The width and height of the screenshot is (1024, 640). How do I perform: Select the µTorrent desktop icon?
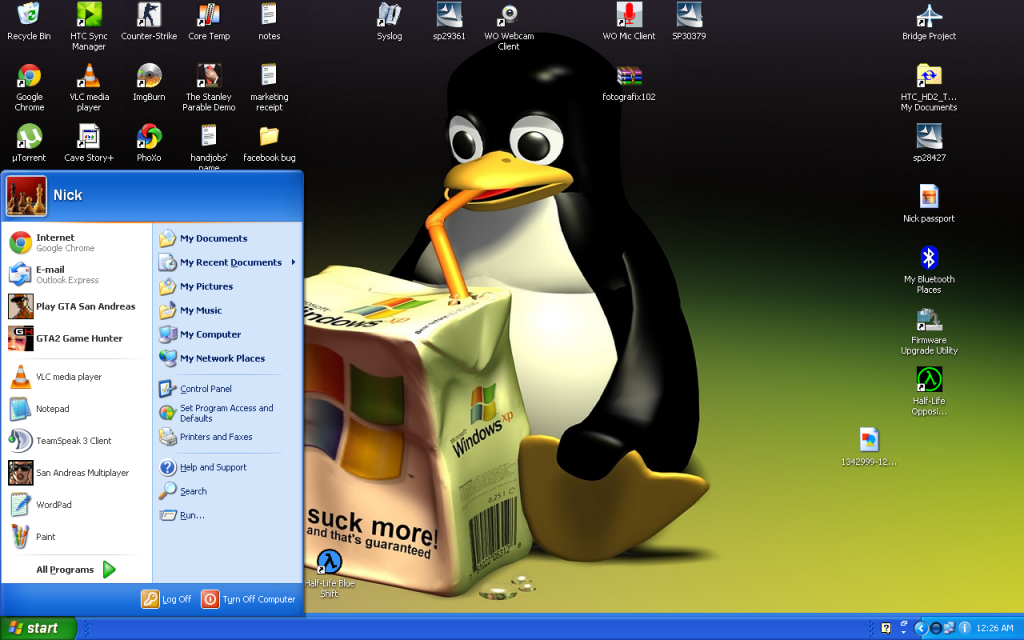[29, 143]
